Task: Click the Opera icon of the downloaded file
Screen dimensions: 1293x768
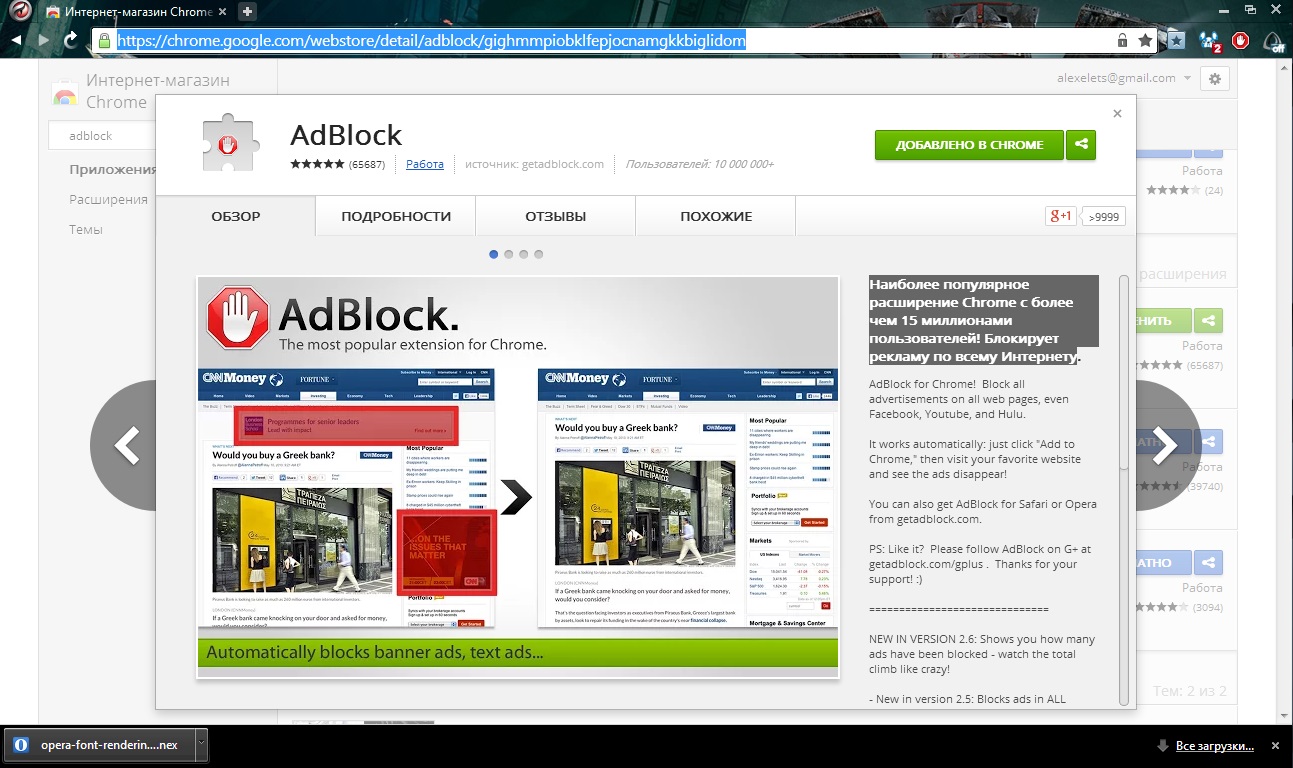Action: click(22, 745)
